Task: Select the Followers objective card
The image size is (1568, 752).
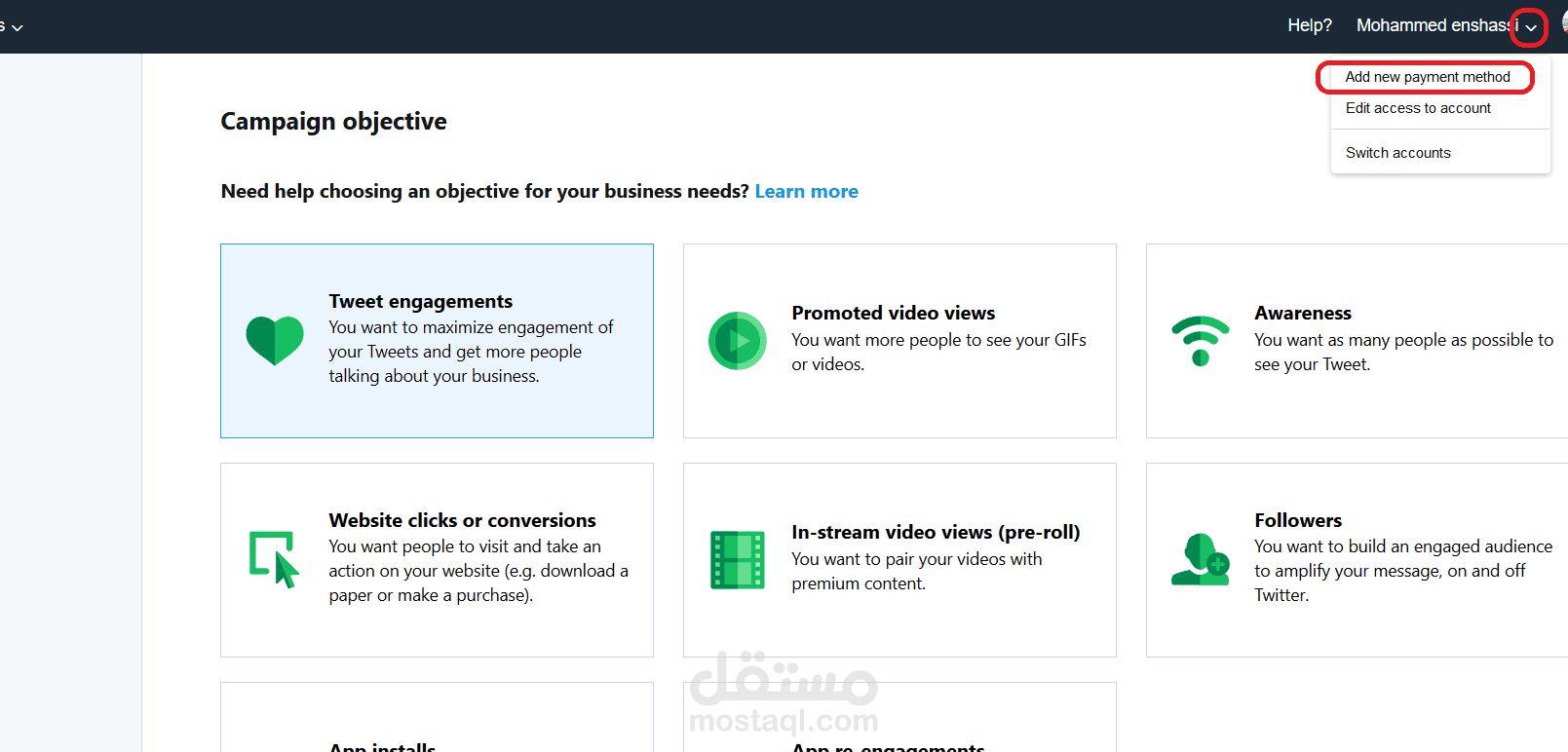Action: point(1357,560)
